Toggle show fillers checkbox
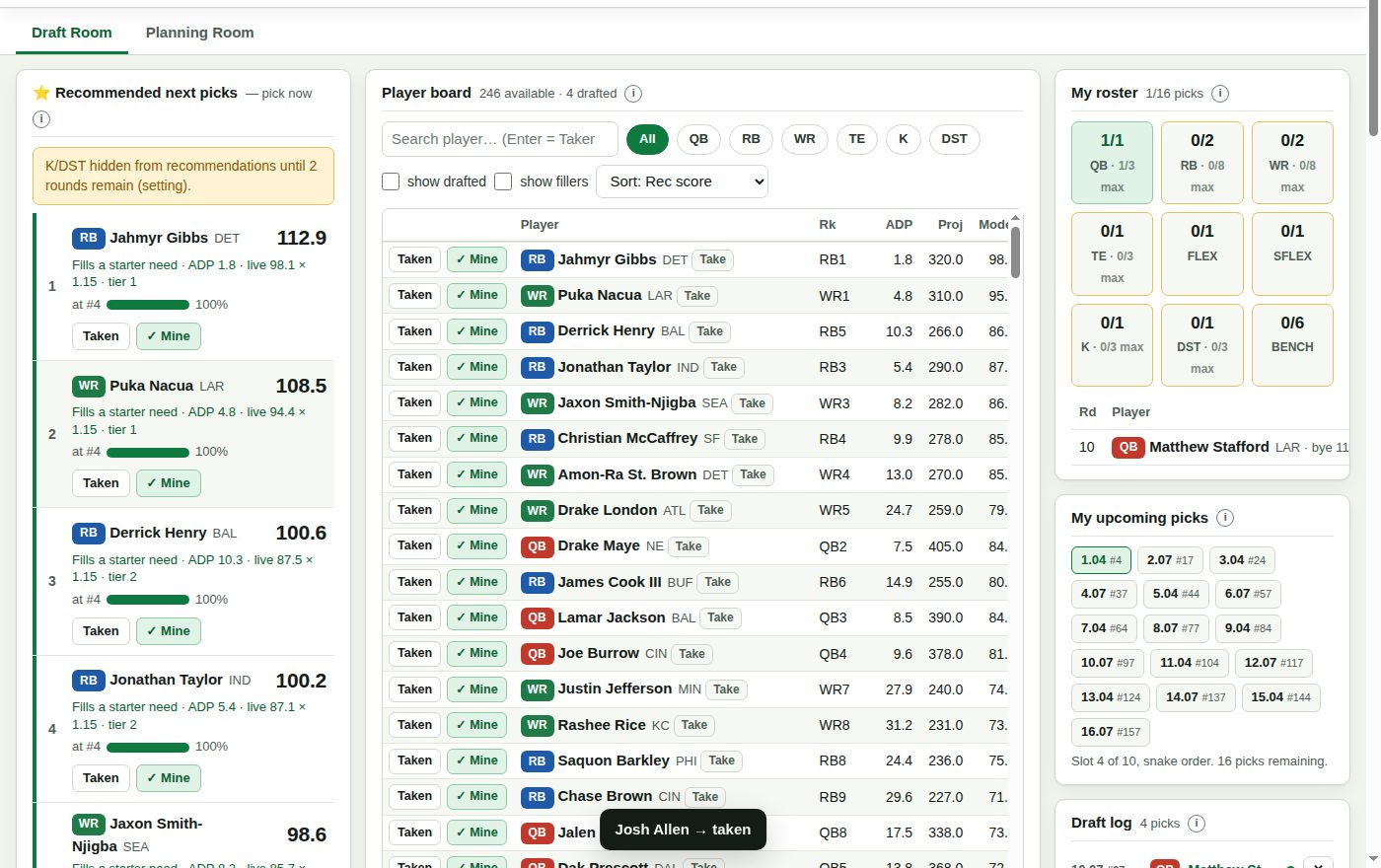The width and height of the screenshot is (1381, 868). (503, 181)
